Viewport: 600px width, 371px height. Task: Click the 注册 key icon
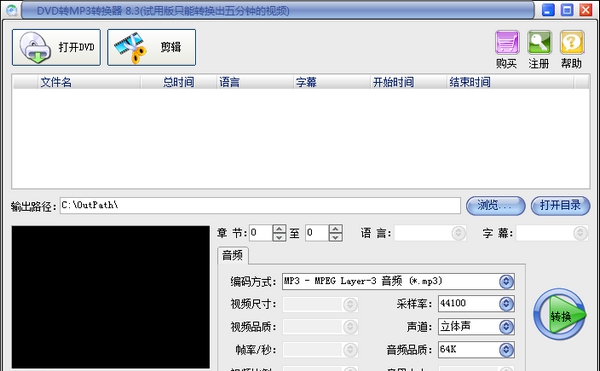(539, 42)
